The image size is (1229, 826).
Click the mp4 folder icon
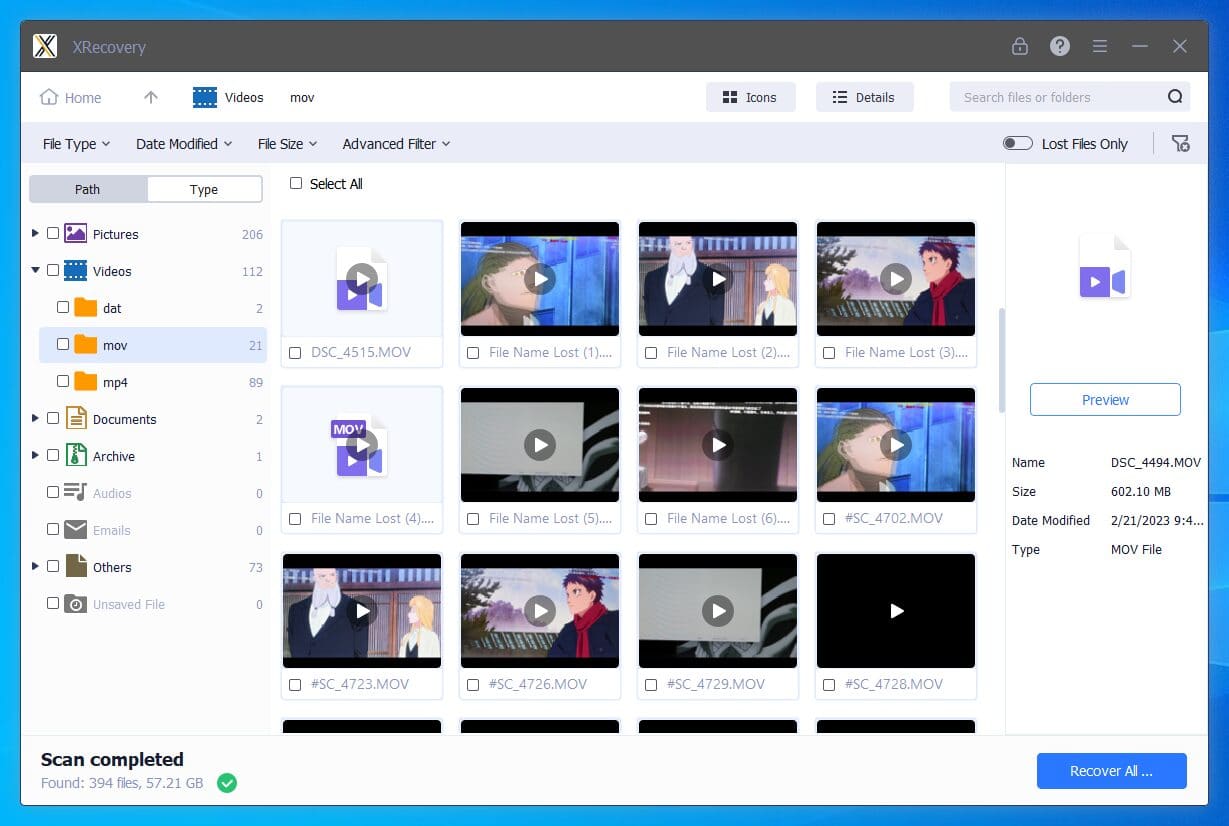click(x=86, y=382)
